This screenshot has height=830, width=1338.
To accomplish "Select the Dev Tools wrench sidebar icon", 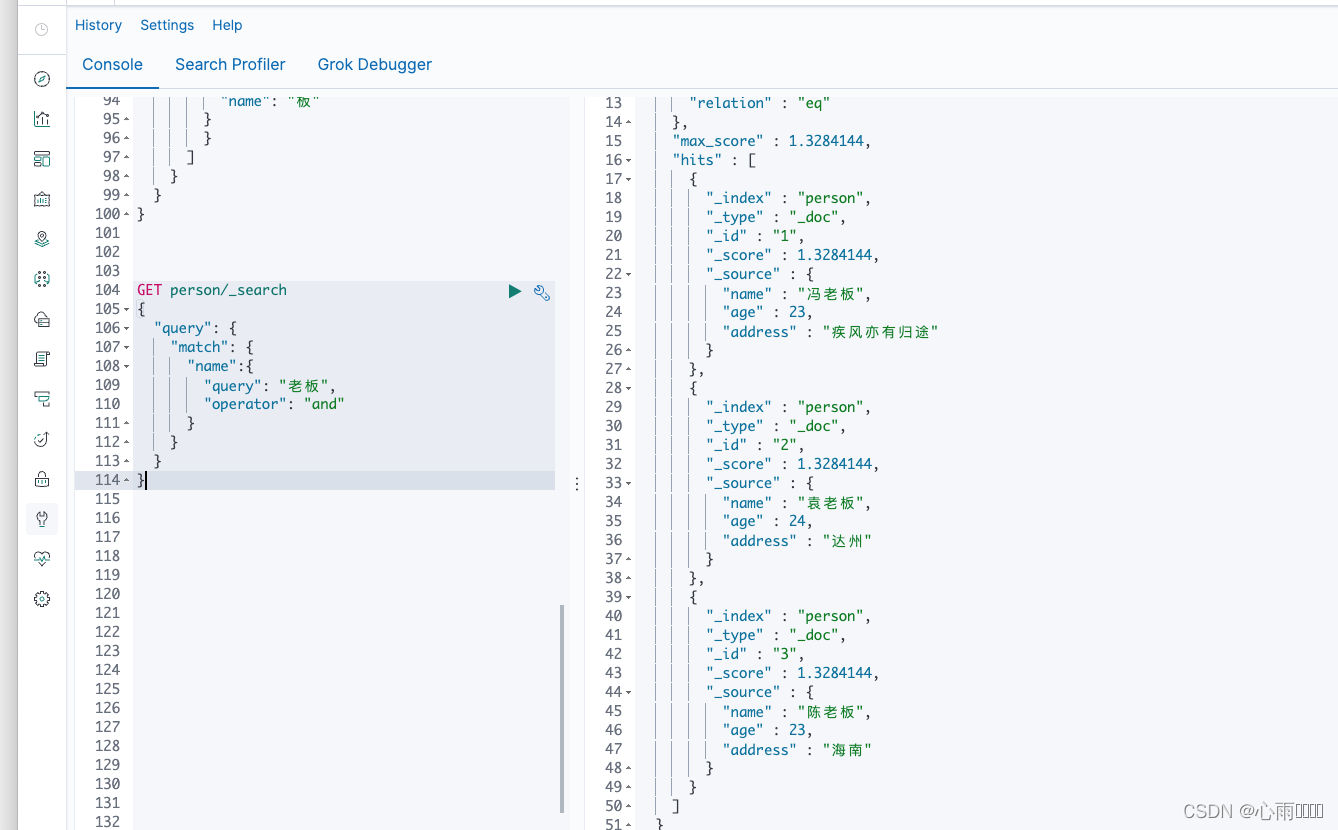I will (x=41, y=519).
